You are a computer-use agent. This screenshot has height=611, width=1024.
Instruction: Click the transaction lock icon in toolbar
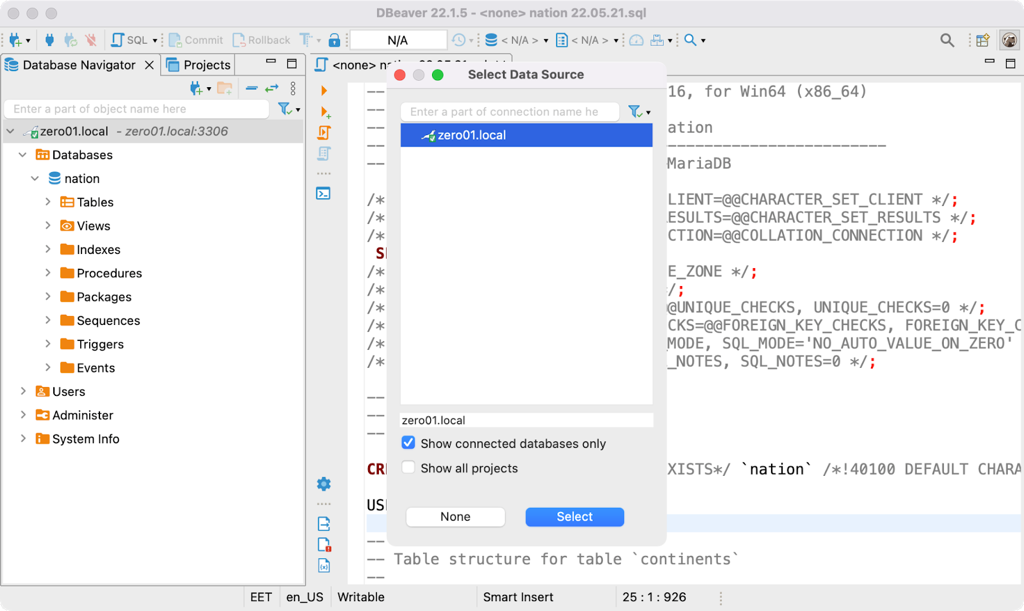coord(334,40)
